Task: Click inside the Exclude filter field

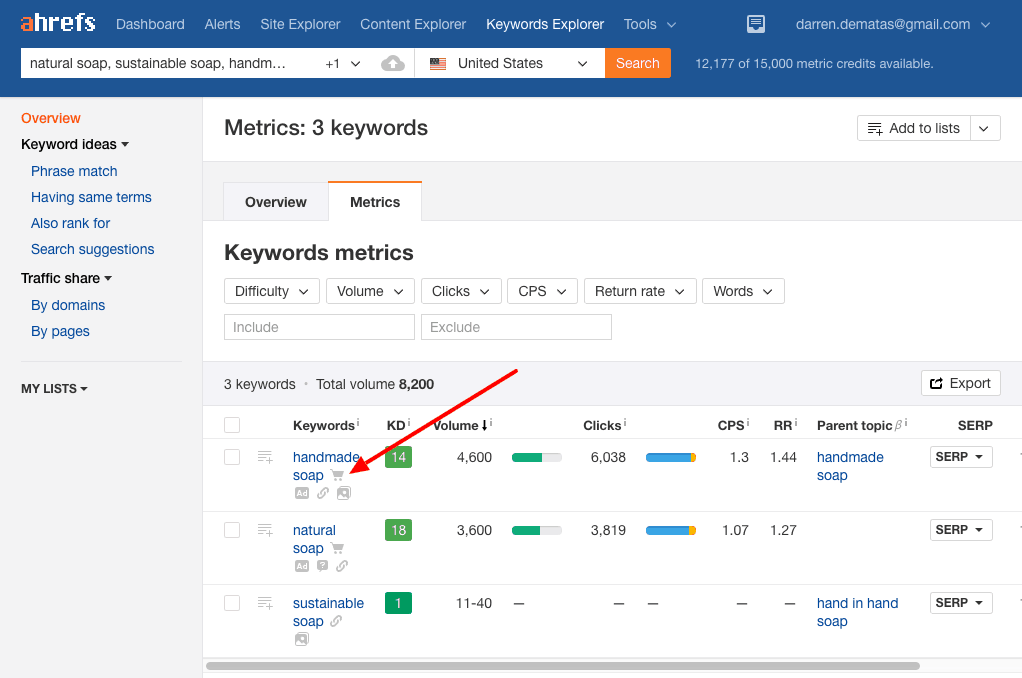Action: tap(516, 327)
